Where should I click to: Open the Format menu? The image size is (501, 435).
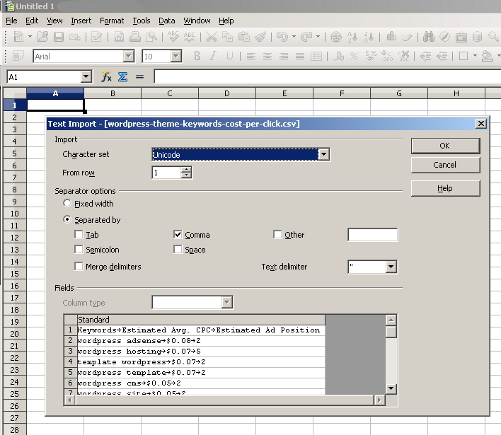(112, 21)
